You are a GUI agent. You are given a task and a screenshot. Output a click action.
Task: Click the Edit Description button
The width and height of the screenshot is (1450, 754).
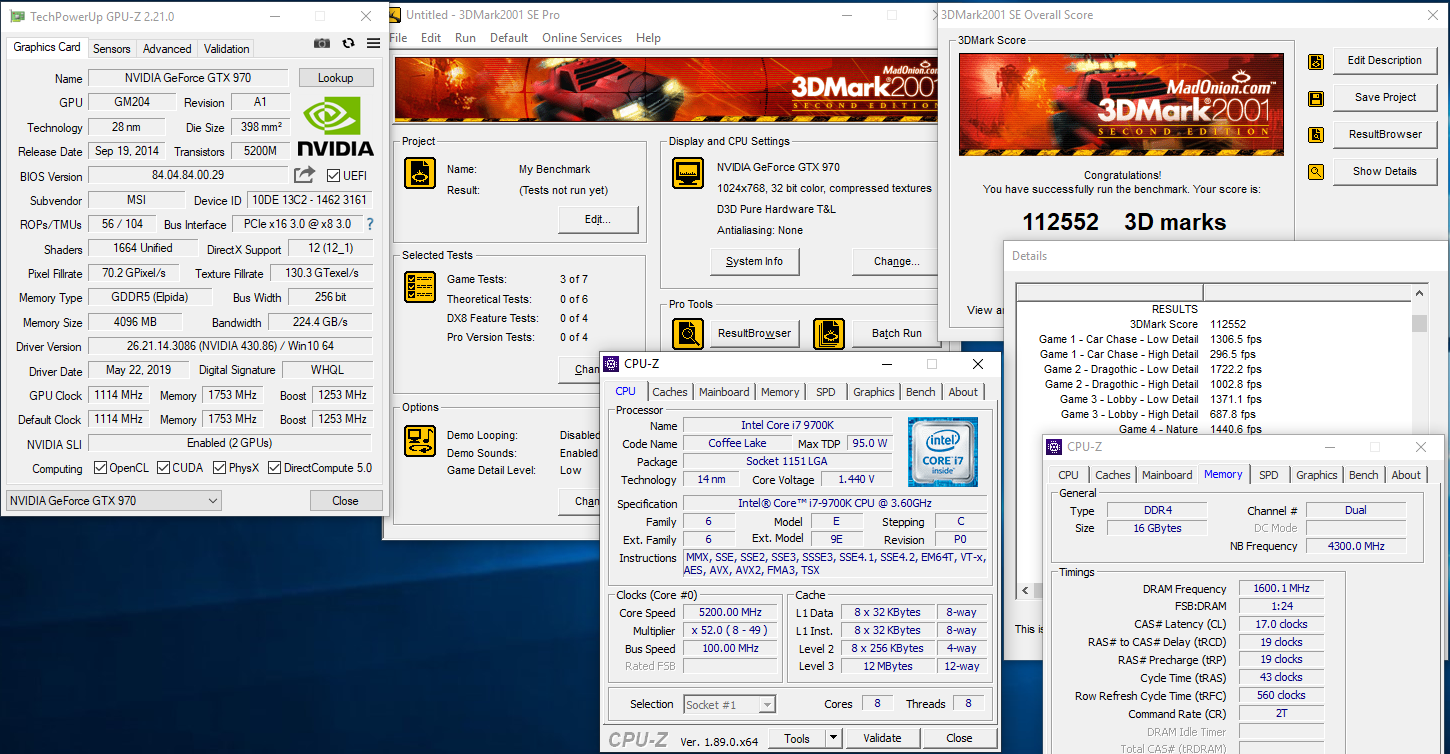point(1384,60)
